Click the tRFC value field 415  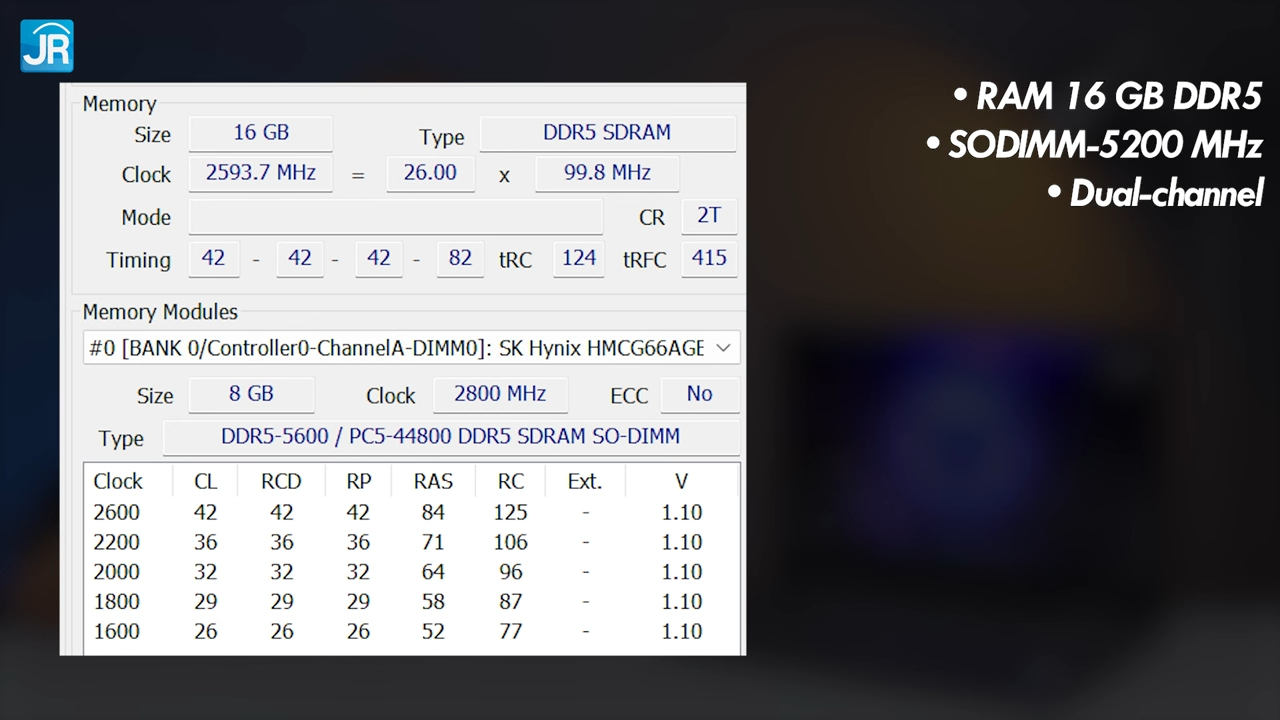(x=709, y=259)
